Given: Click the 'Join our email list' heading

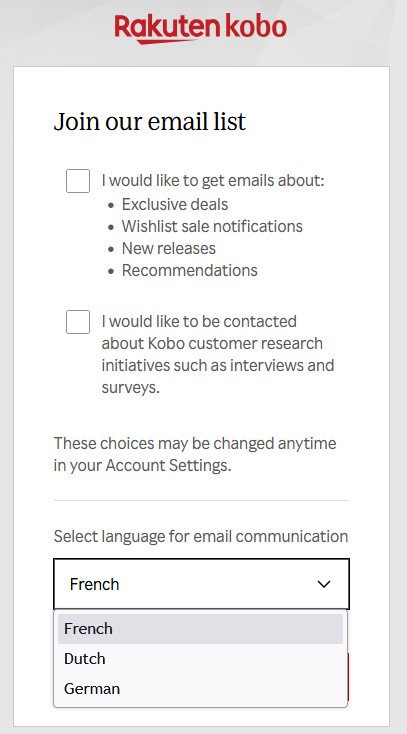Looking at the screenshot, I should [x=150, y=122].
